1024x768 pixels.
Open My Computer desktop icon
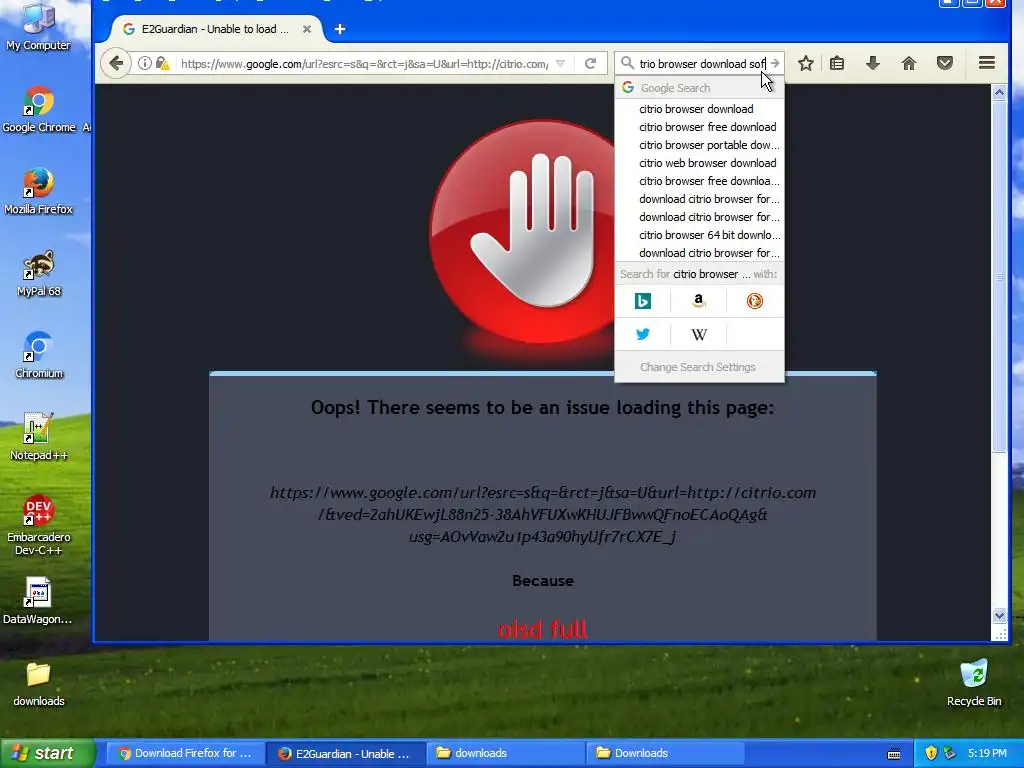[38, 26]
